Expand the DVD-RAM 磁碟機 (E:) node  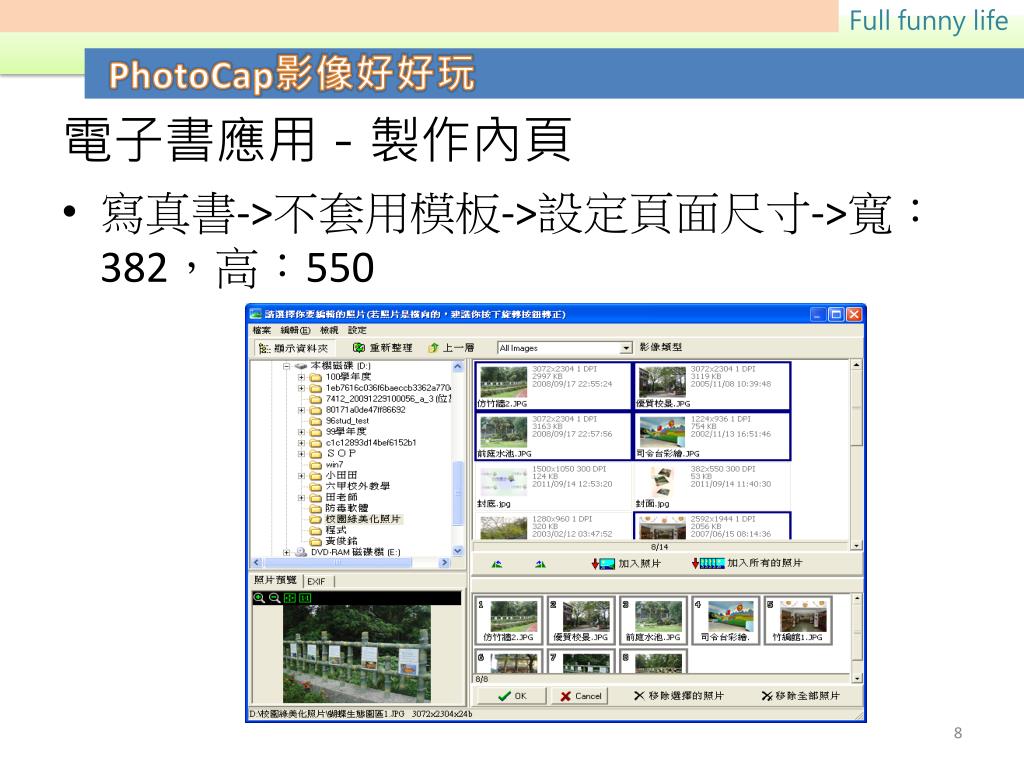(286, 552)
